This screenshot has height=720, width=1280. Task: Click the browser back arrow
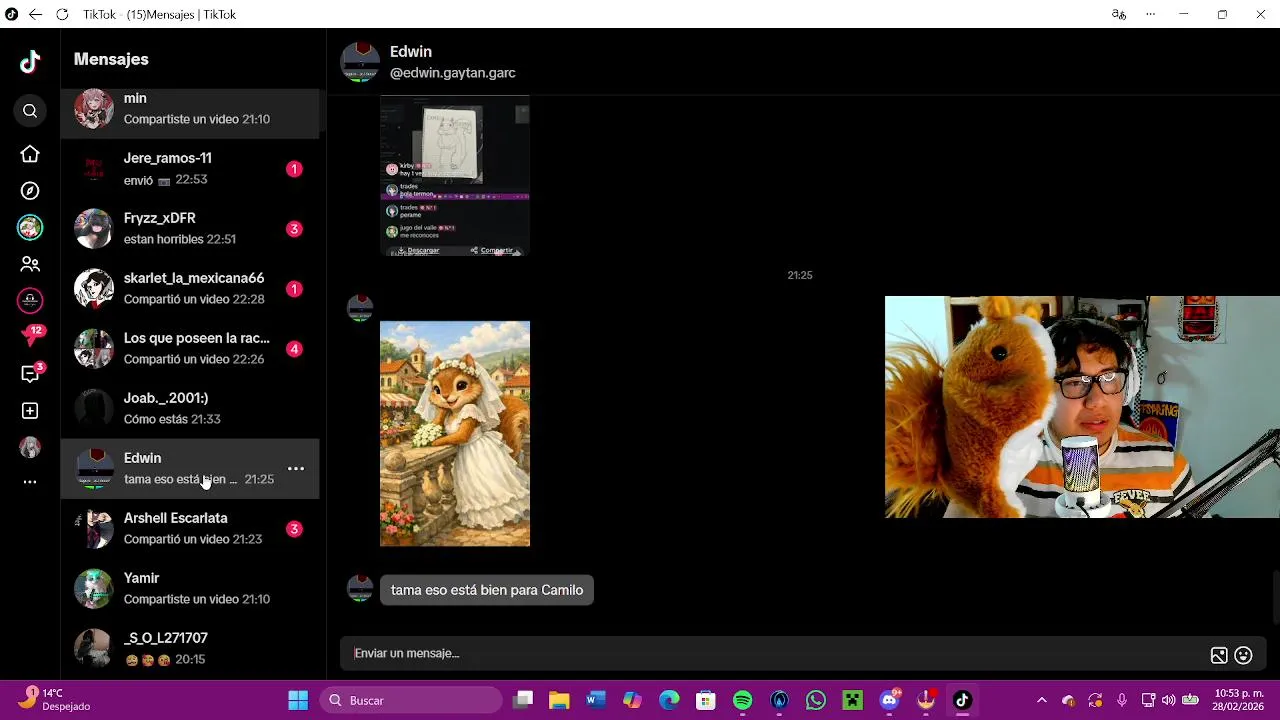pyautogui.click(x=35, y=15)
